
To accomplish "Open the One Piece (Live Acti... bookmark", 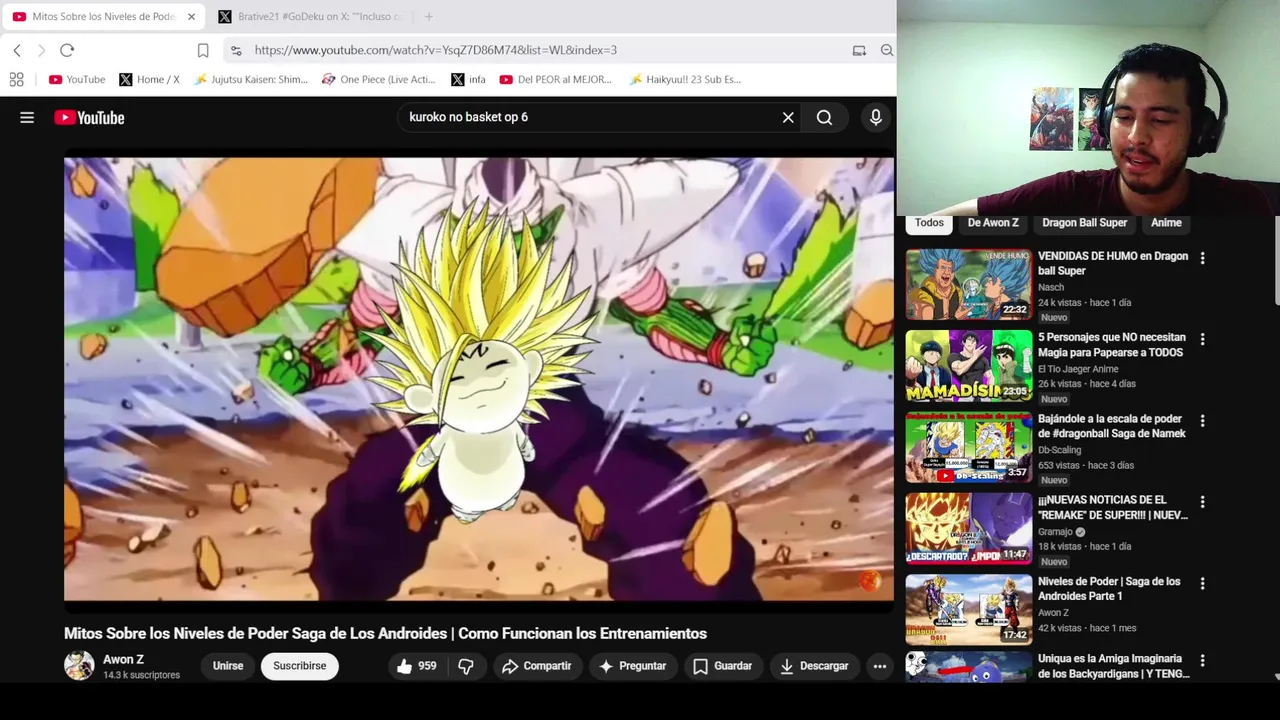I will click(x=379, y=79).
